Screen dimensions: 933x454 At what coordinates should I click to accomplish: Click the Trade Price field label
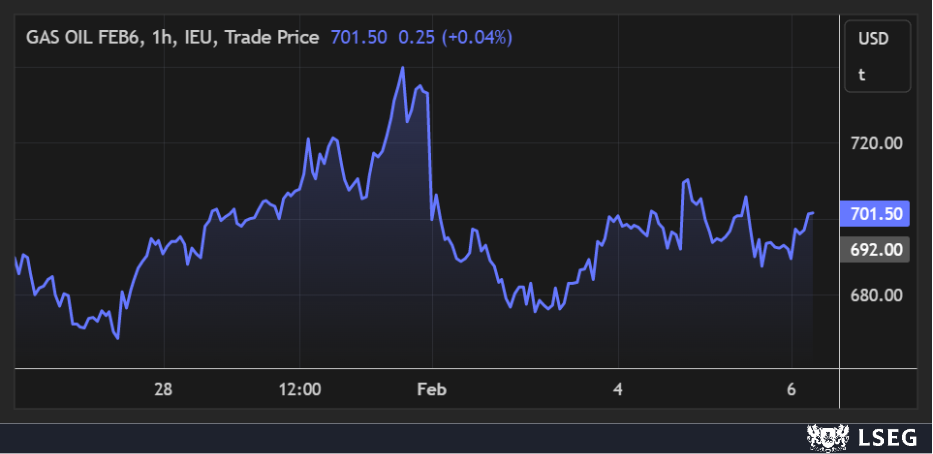(x=271, y=38)
